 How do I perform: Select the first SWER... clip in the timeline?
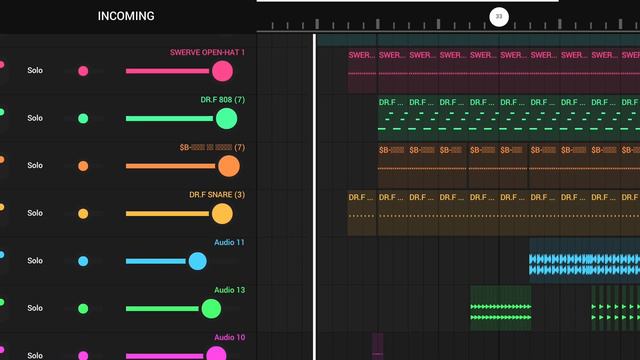(362, 70)
